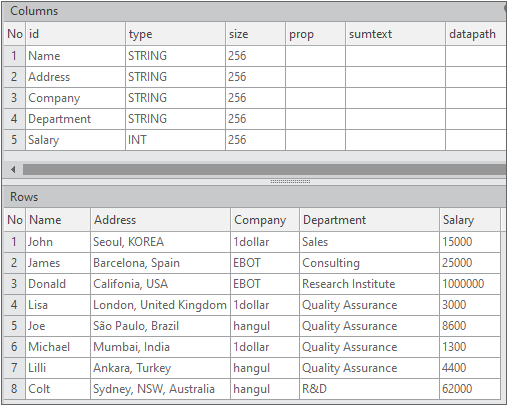Click the 'Research Institute' department cell
This screenshot has width=507, height=405.
369,284
